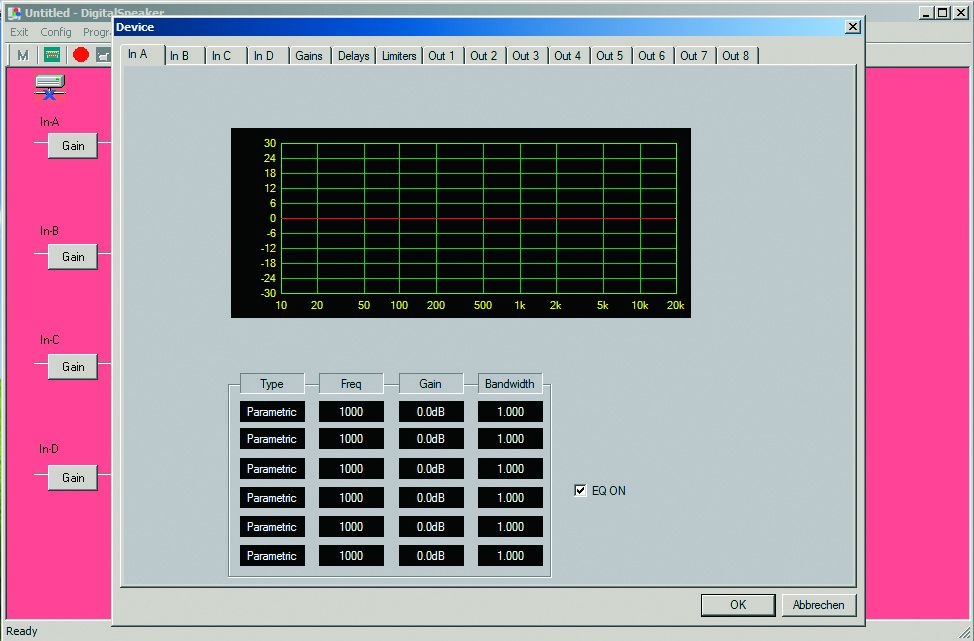This screenshot has width=974, height=641.
Task: Click the M toolbar icon
Action: 23,55
